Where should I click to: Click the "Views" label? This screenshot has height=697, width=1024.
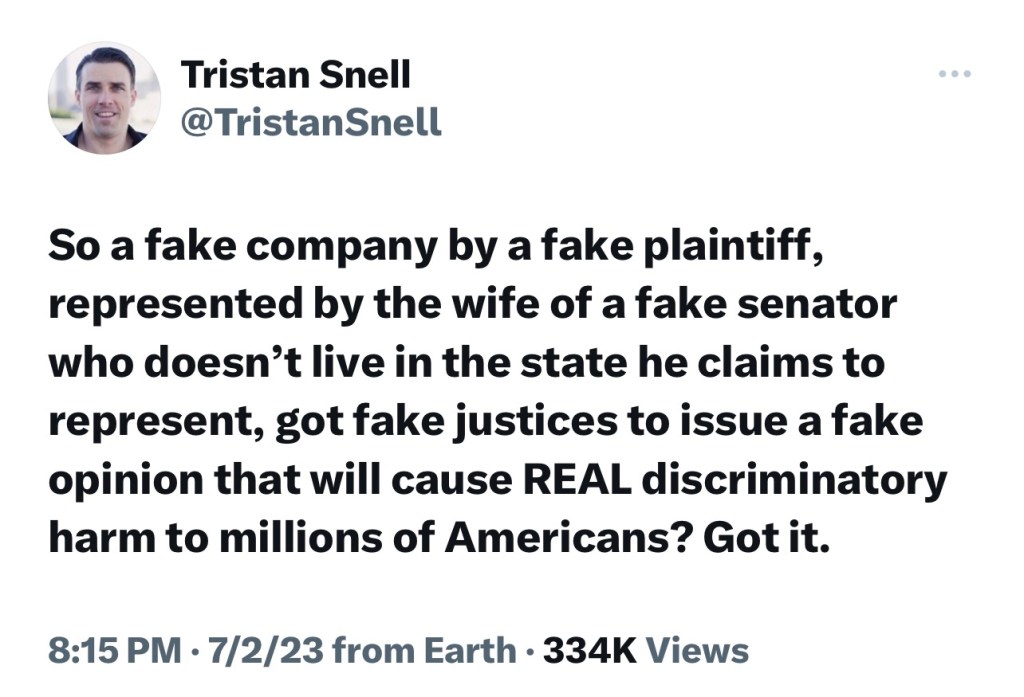[698, 651]
